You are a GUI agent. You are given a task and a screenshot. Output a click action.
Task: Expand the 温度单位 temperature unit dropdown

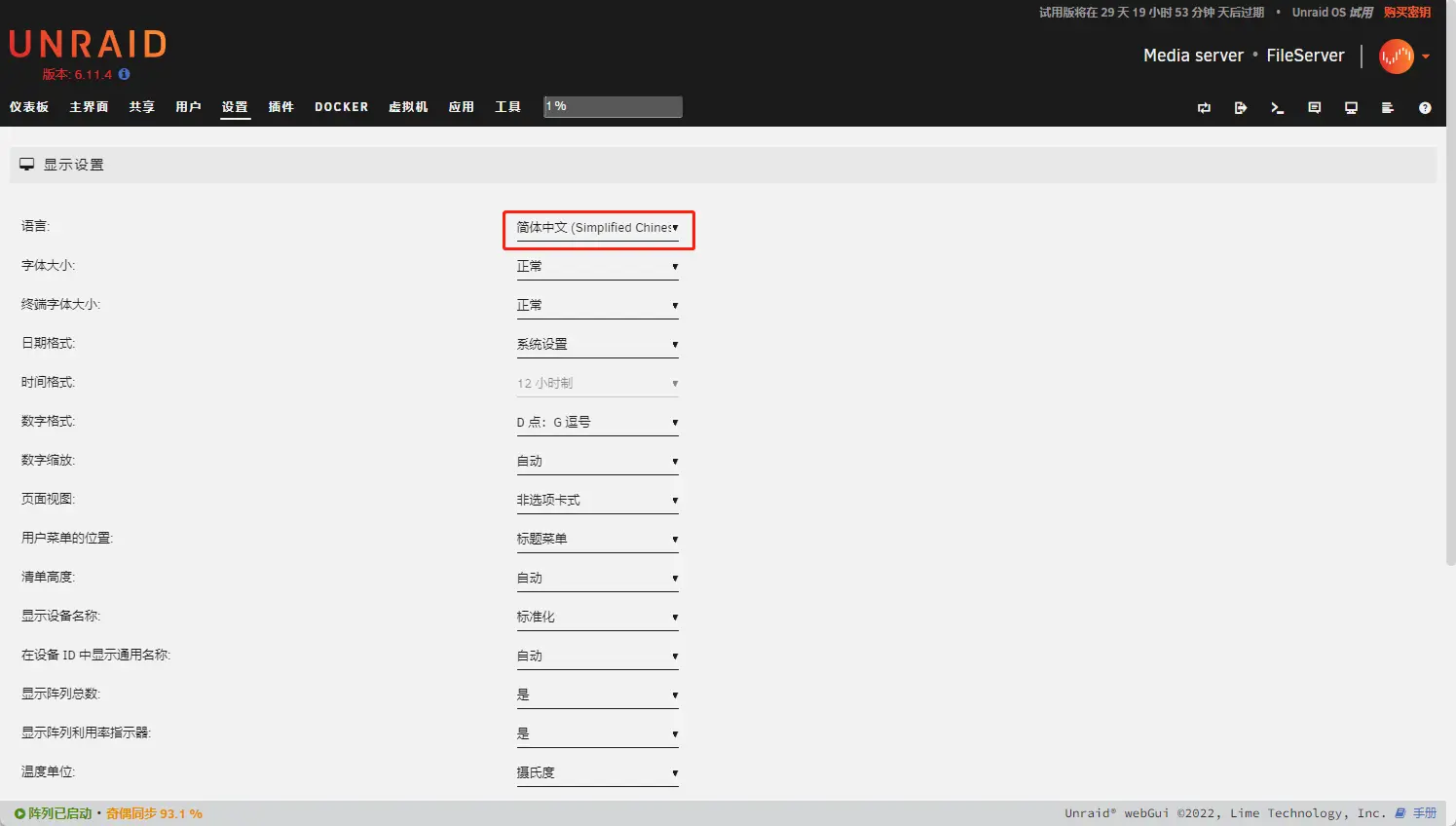click(597, 773)
